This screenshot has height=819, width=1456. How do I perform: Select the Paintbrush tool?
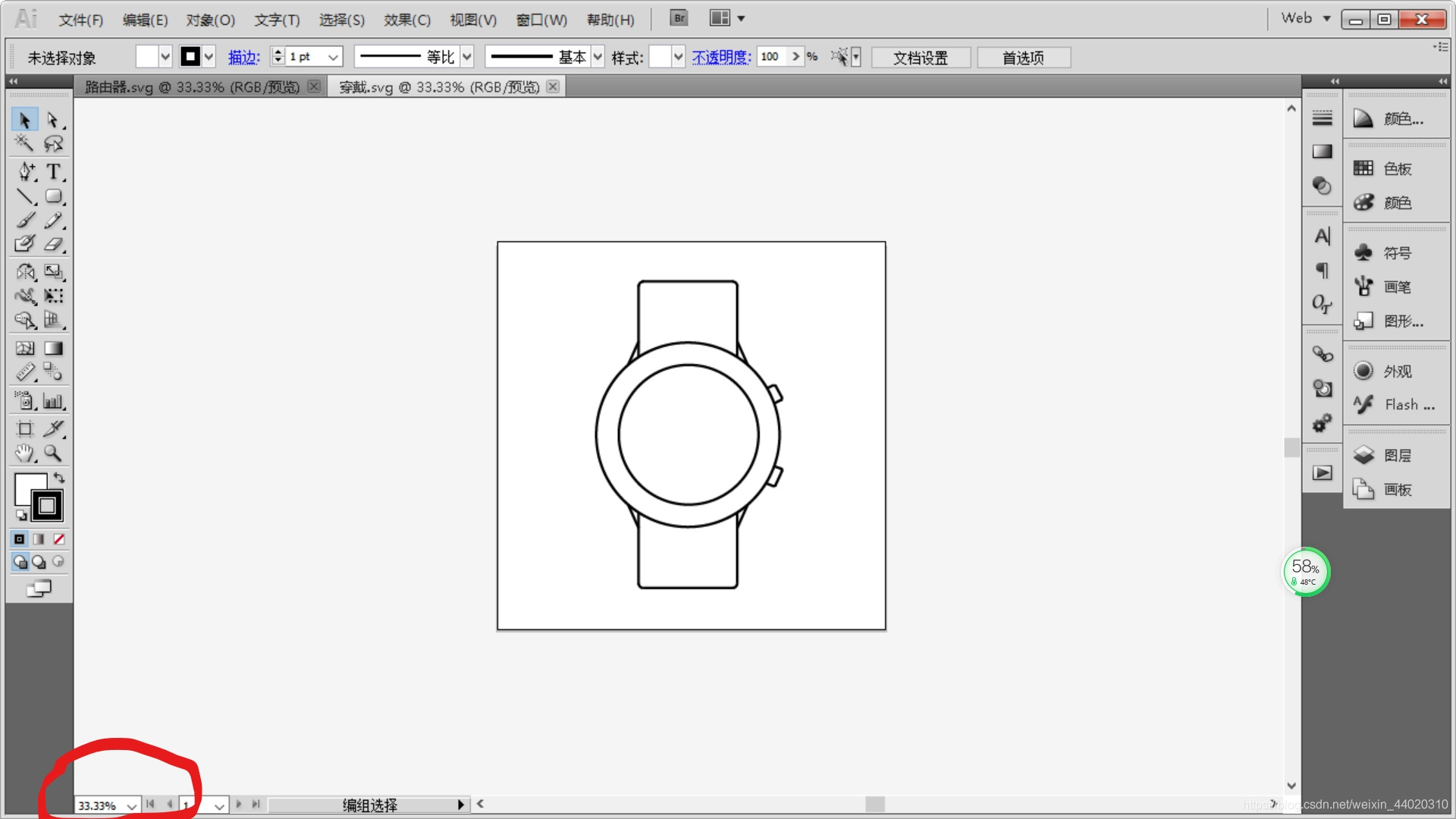[25, 221]
